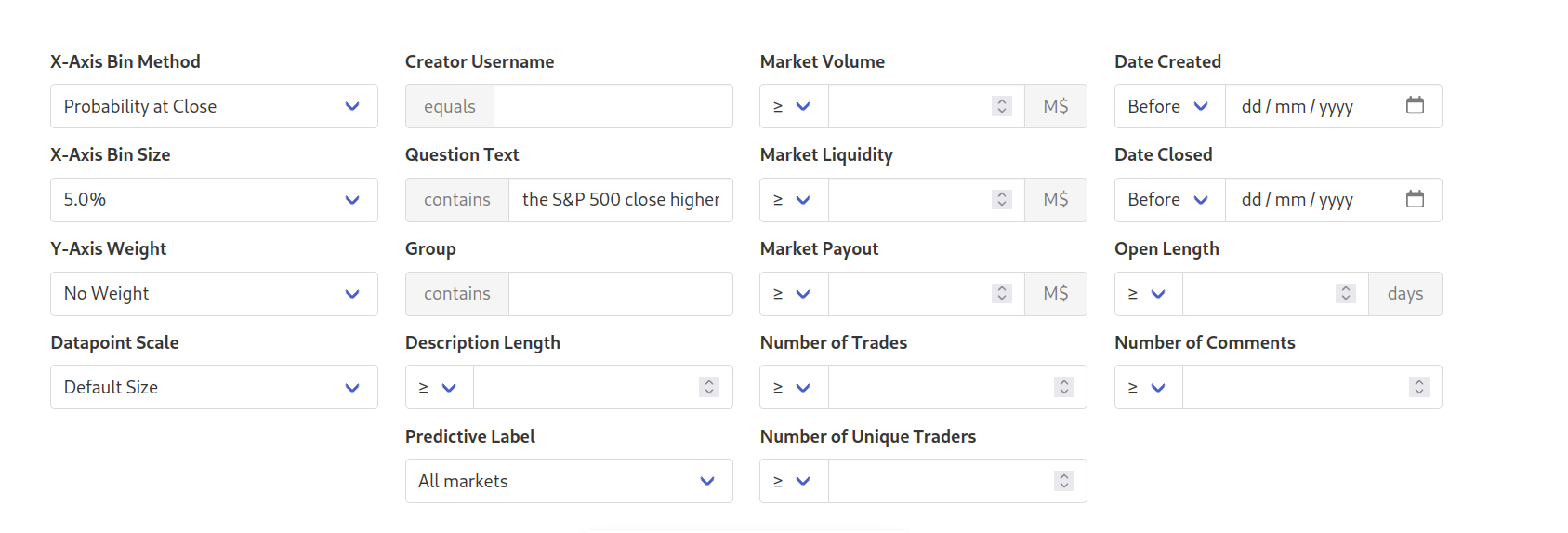Open the Y-Axis Weight dropdown
The height and width of the screenshot is (533, 1568).
tap(214, 294)
